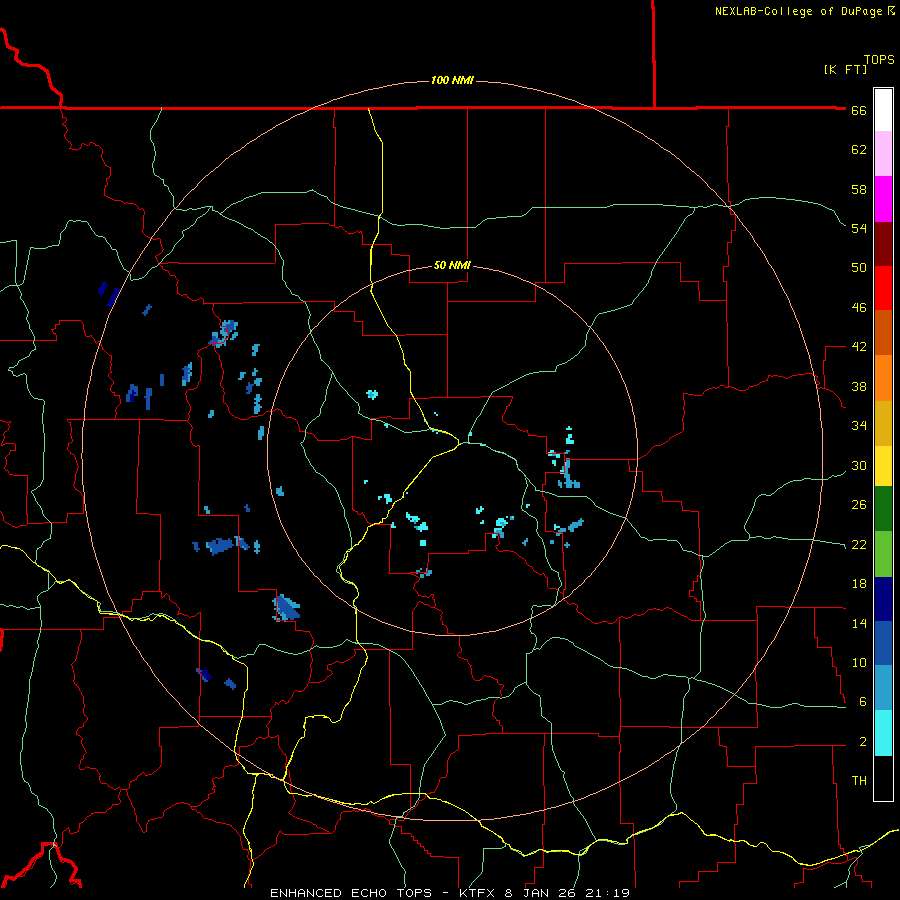Click the "TOPS" legend title
This screenshot has width=900, height=900.
point(879,60)
